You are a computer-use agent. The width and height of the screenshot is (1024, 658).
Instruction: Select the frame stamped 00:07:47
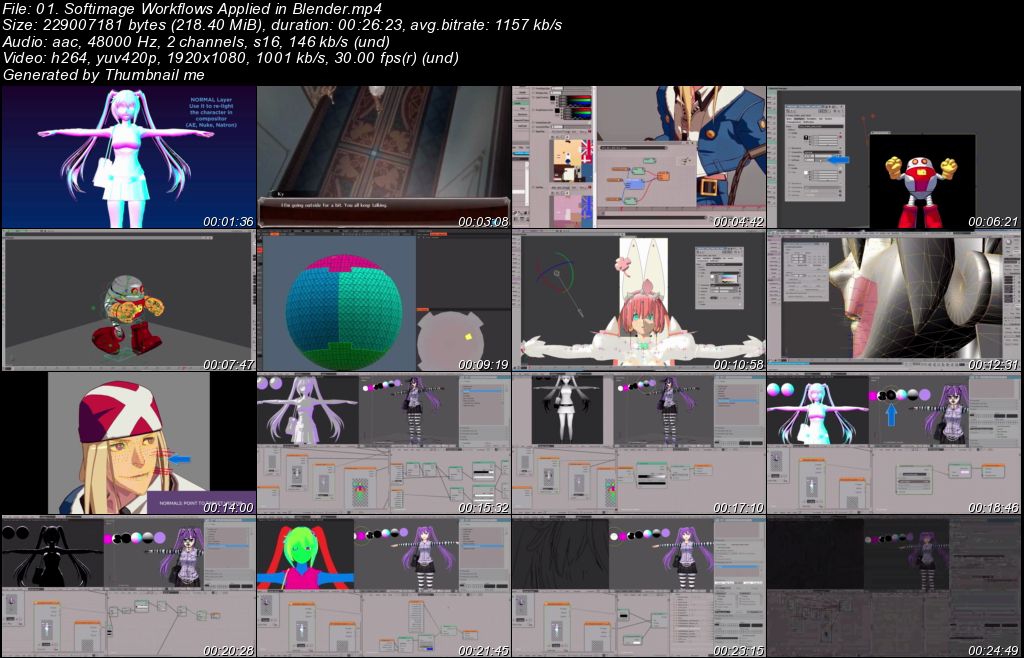(129, 300)
